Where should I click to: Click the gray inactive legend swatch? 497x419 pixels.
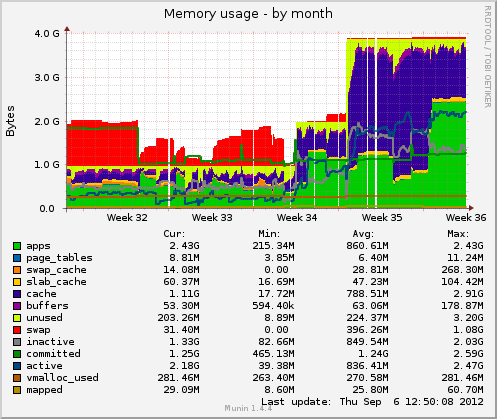tap(17, 342)
